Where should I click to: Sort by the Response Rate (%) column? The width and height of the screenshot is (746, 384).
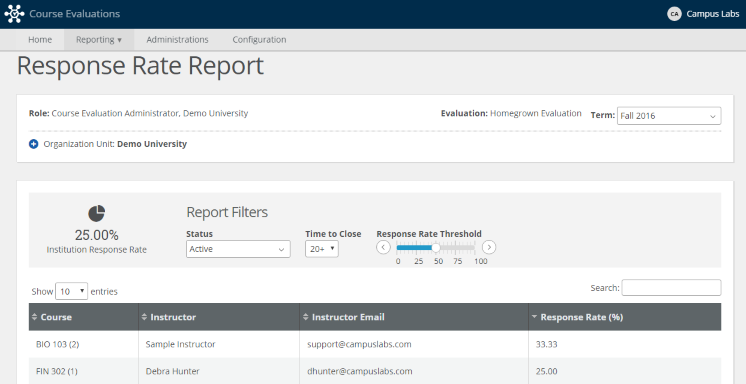[625, 317]
